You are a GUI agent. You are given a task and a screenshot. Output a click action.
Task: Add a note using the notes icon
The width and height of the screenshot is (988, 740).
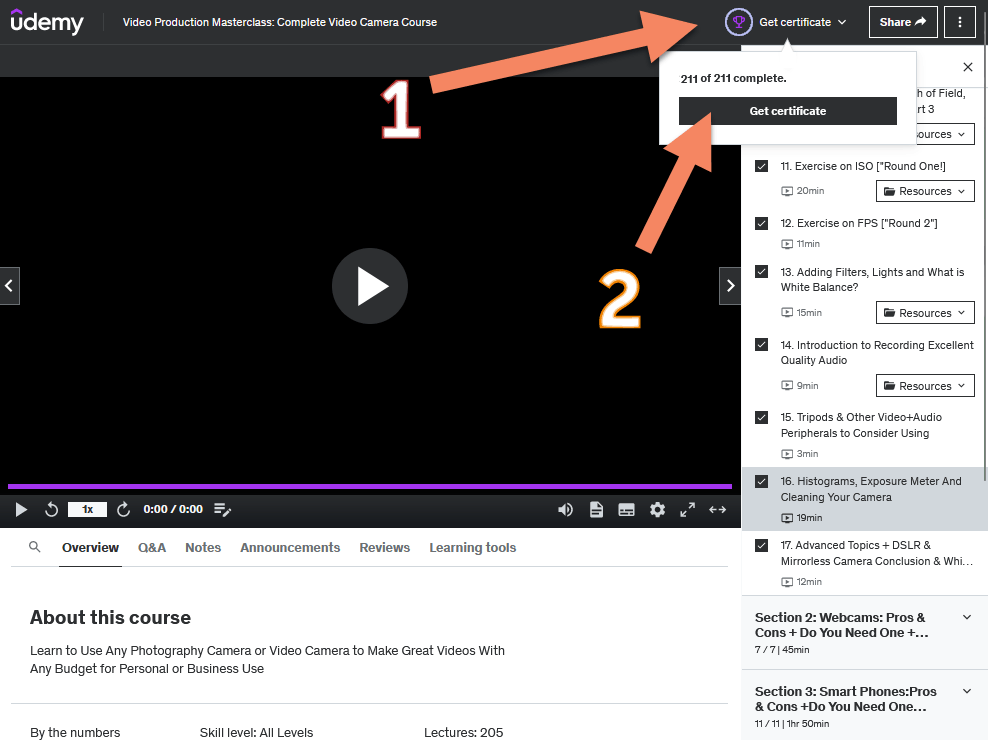pyautogui.click(x=222, y=509)
